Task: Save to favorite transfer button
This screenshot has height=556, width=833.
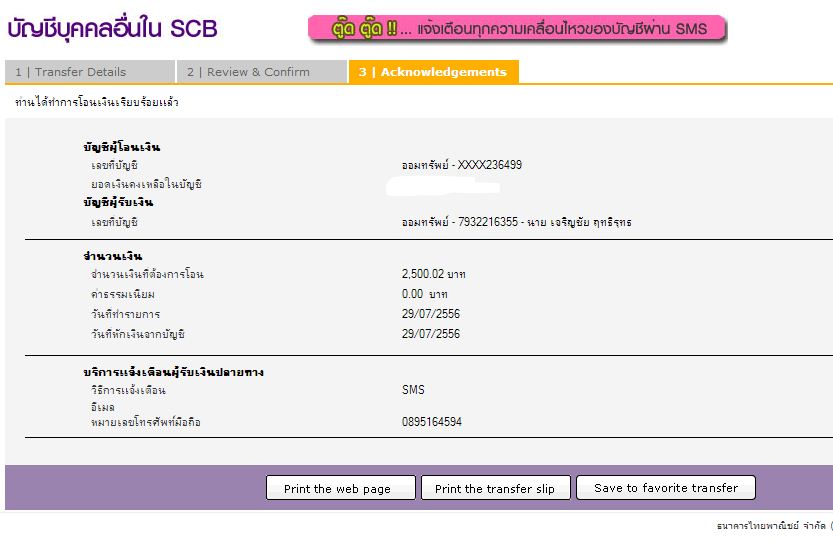Action: [666, 487]
